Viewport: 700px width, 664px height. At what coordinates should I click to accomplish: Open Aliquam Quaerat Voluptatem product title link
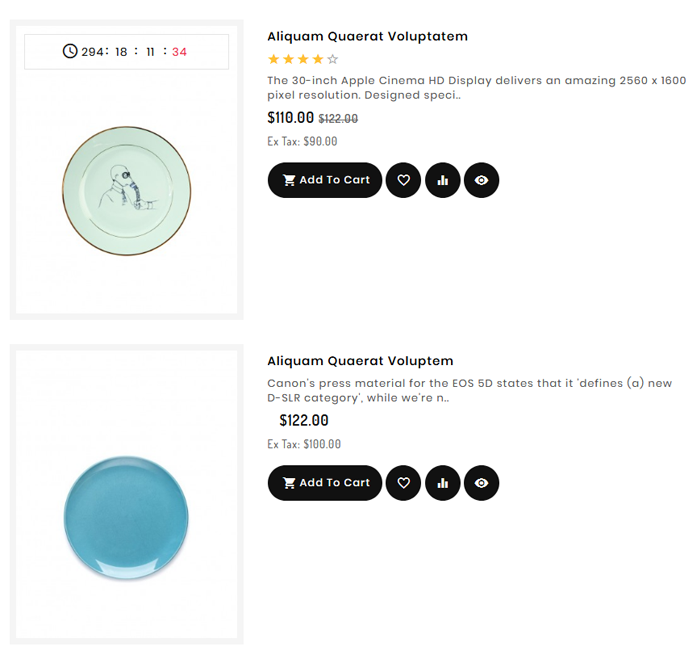tap(367, 37)
